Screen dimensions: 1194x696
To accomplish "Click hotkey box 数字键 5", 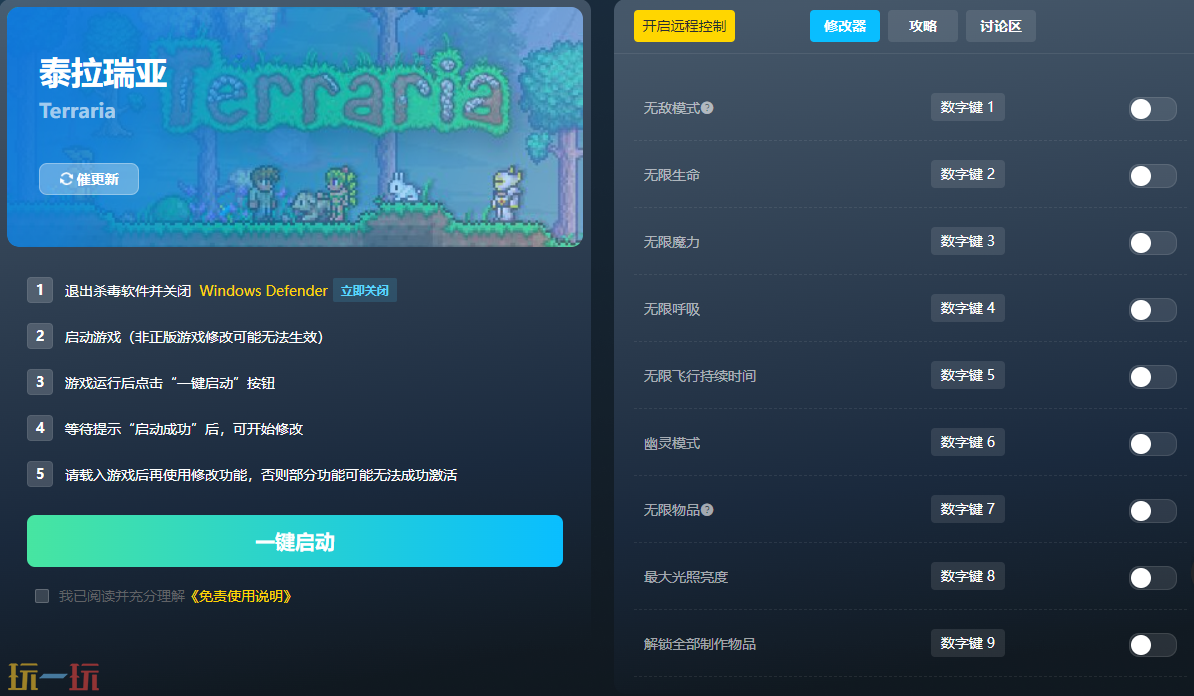I will pos(967,375).
